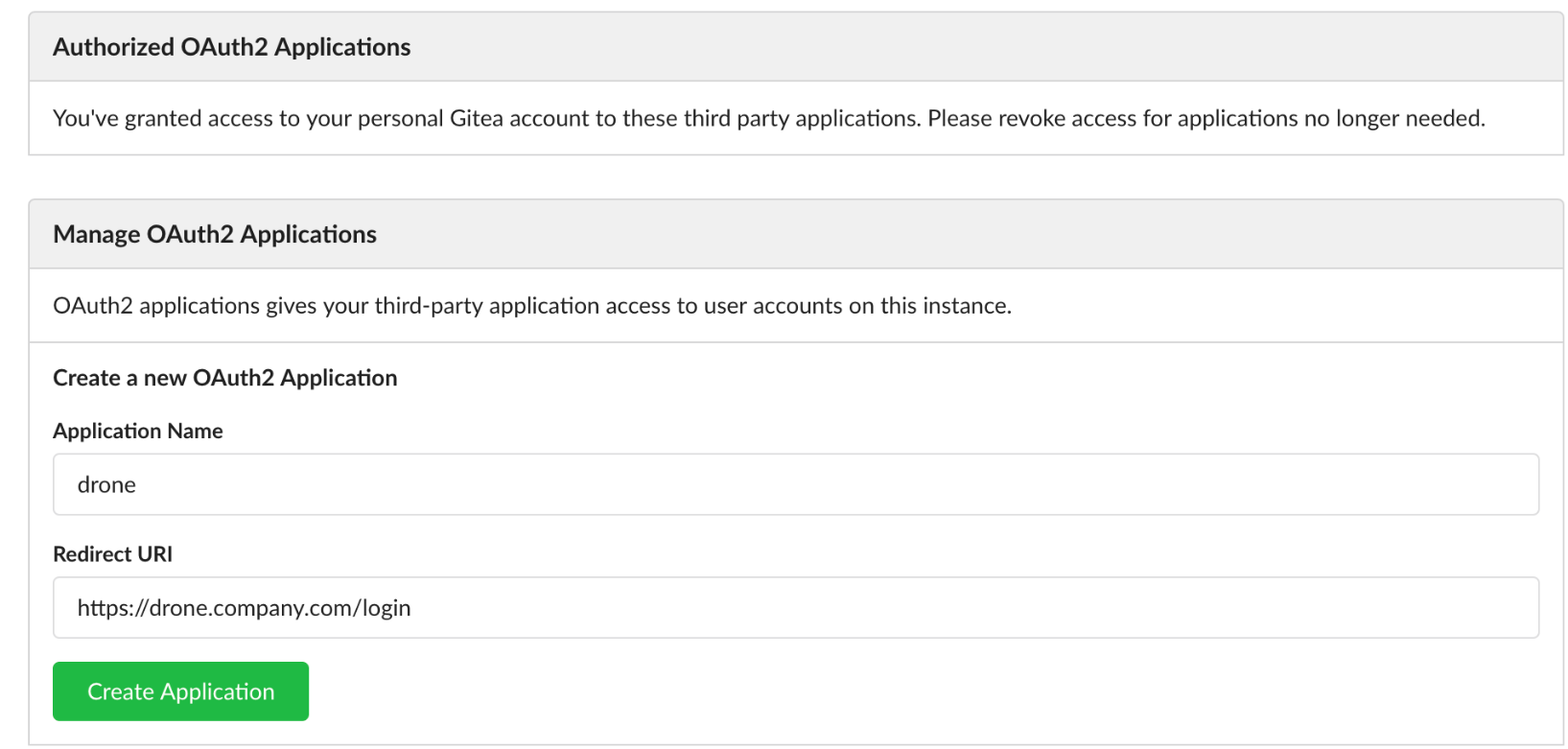Place cursor on the 'drone' text
The image size is (1568, 749).
click(106, 485)
